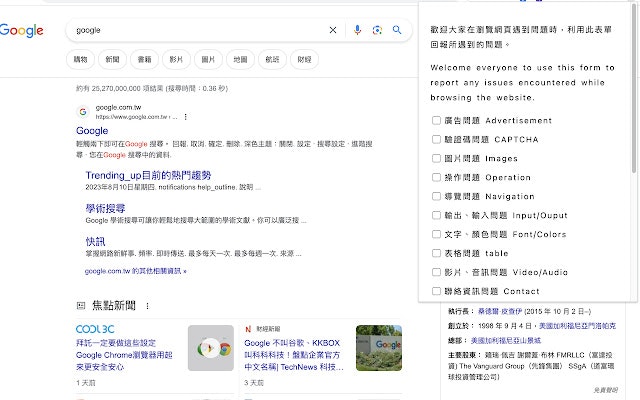Open three-dot options next to 焦點新聞
The height and width of the screenshot is (400, 640).
pos(147,306)
